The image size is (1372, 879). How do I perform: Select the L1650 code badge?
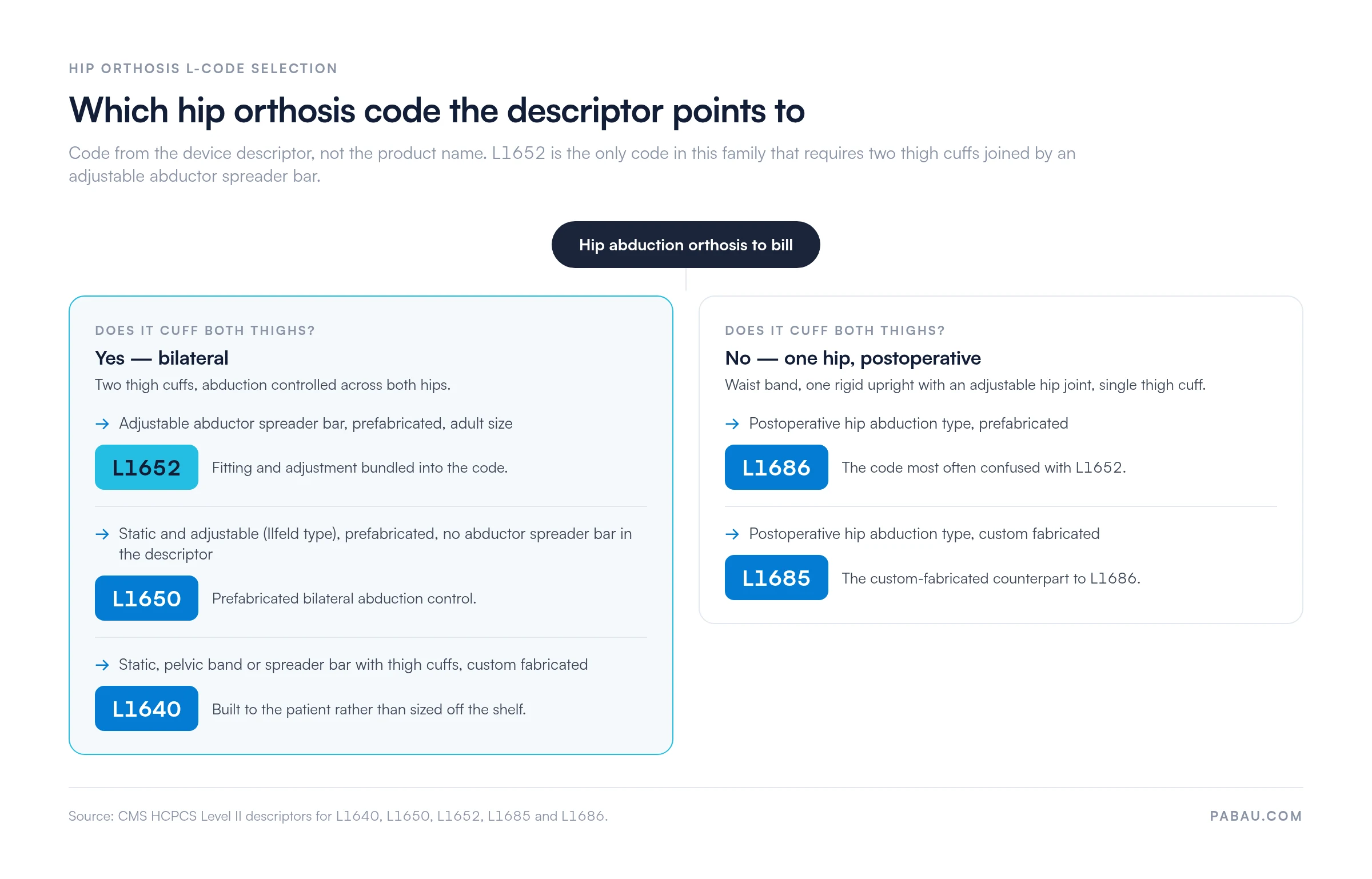click(146, 598)
